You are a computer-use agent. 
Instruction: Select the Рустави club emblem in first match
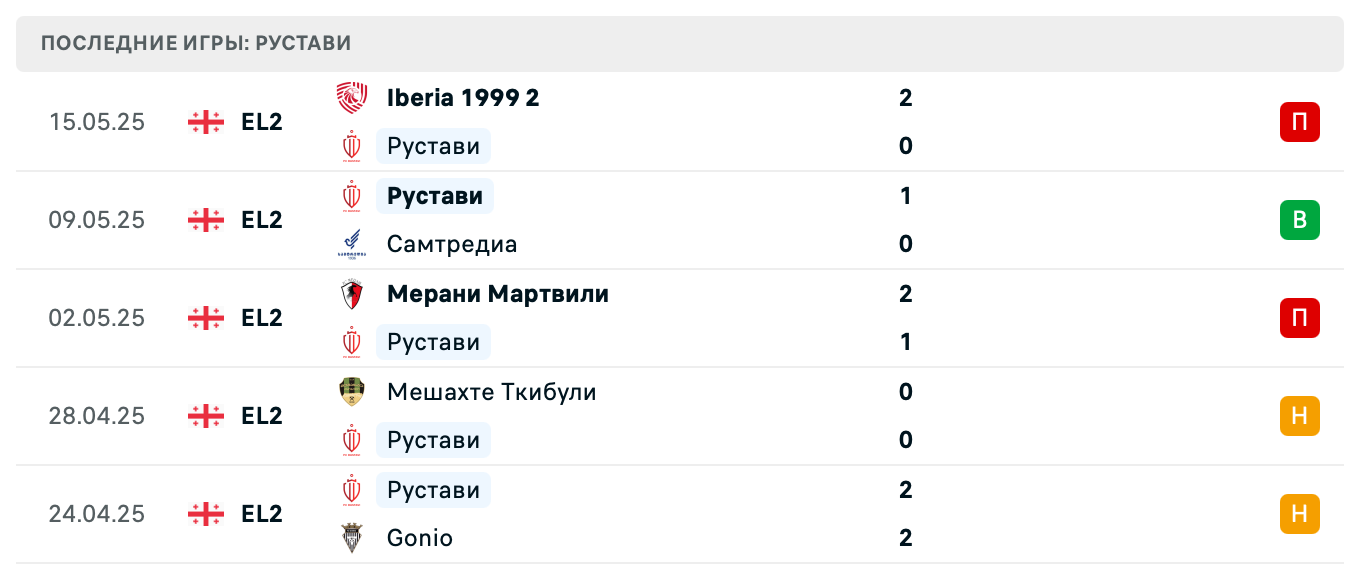pyautogui.click(x=352, y=145)
